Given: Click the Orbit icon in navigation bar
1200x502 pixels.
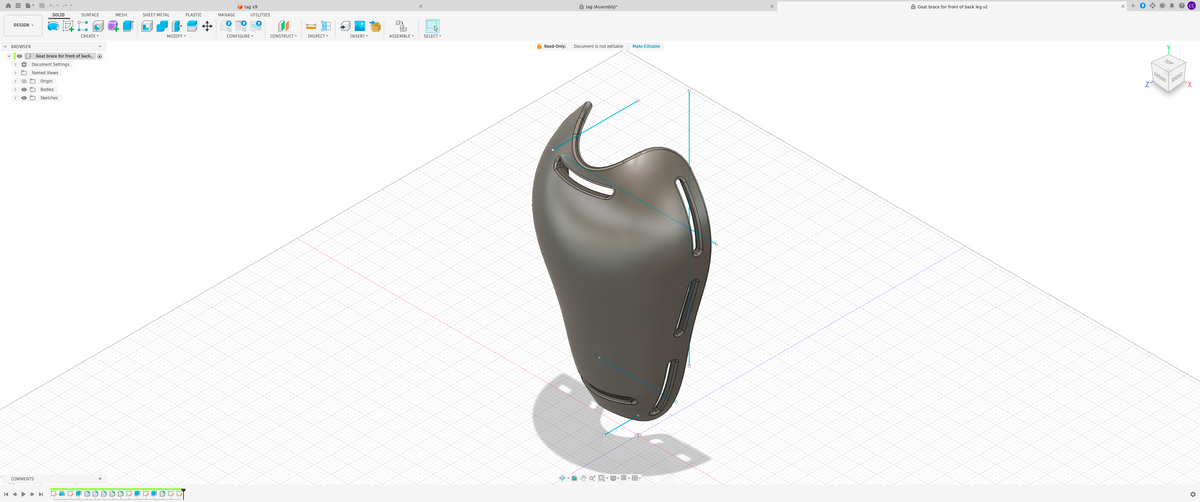Looking at the screenshot, I should coord(562,478).
